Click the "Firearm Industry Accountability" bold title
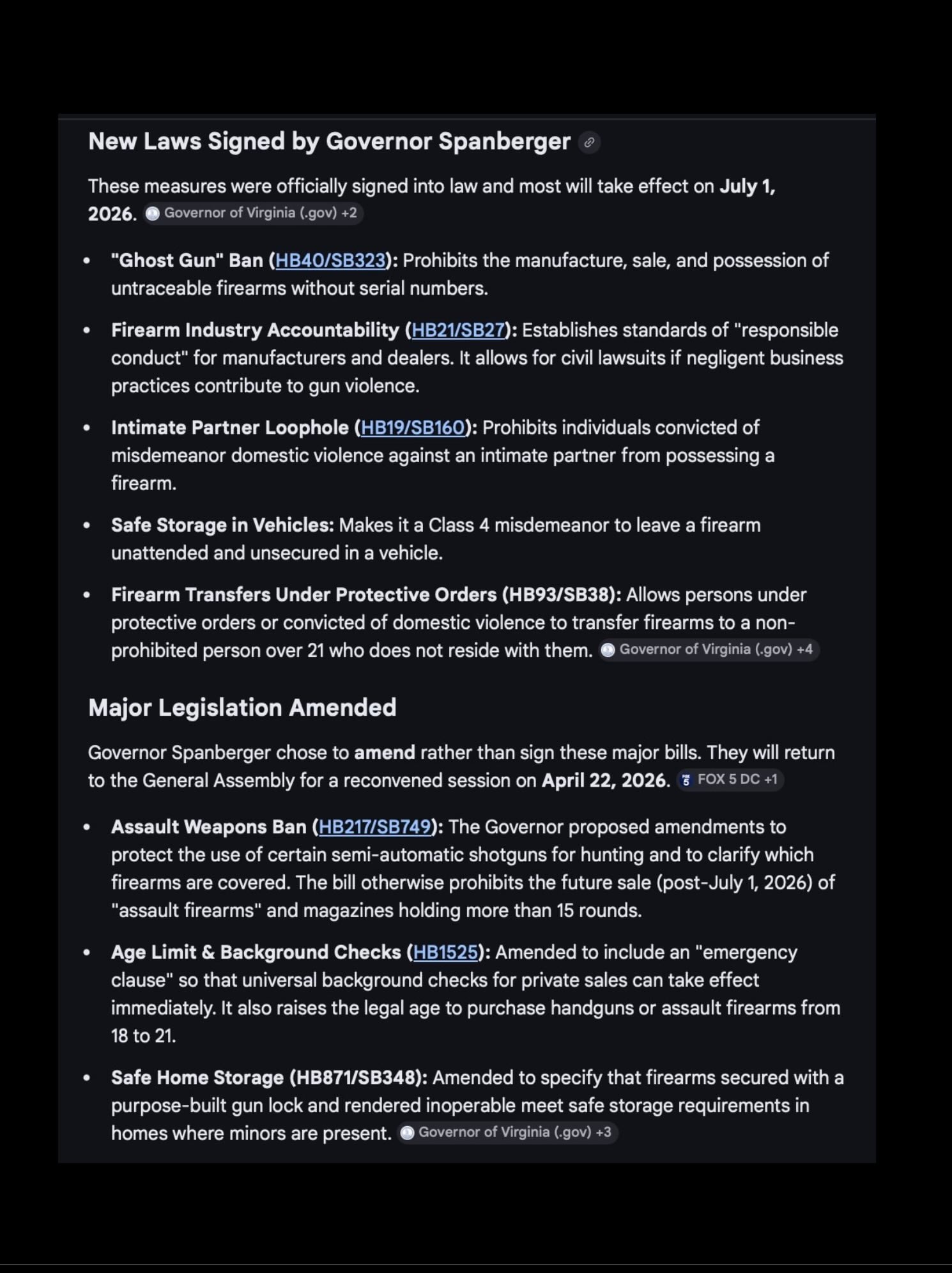 tap(255, 330)
